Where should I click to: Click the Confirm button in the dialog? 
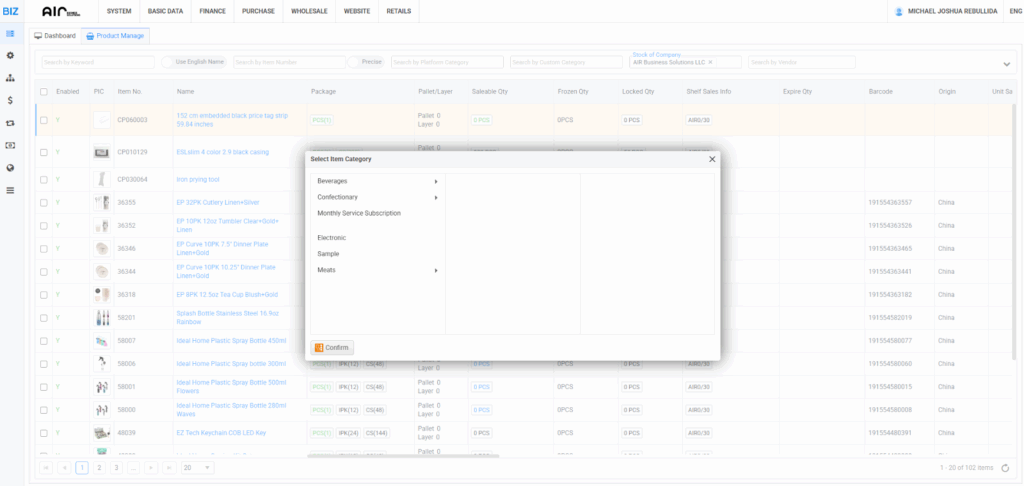pos(332,347)
